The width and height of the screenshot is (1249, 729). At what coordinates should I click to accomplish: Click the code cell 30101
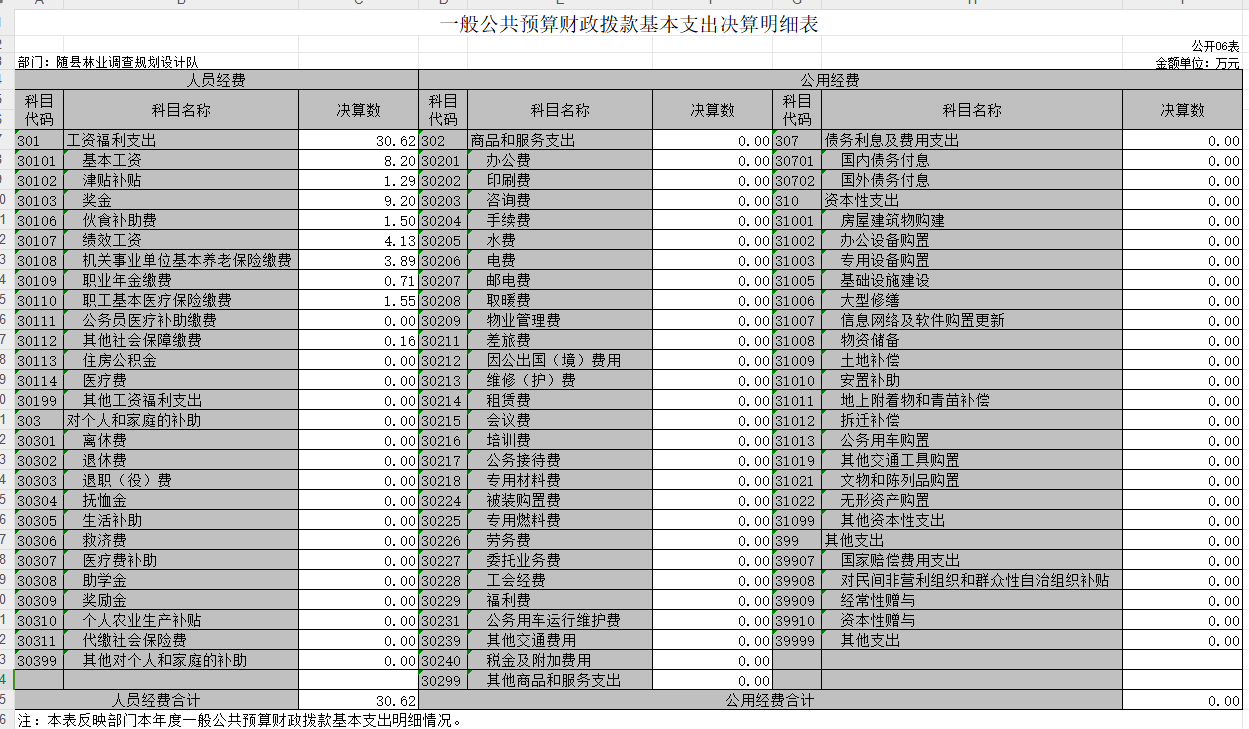(x=40, y=160)
